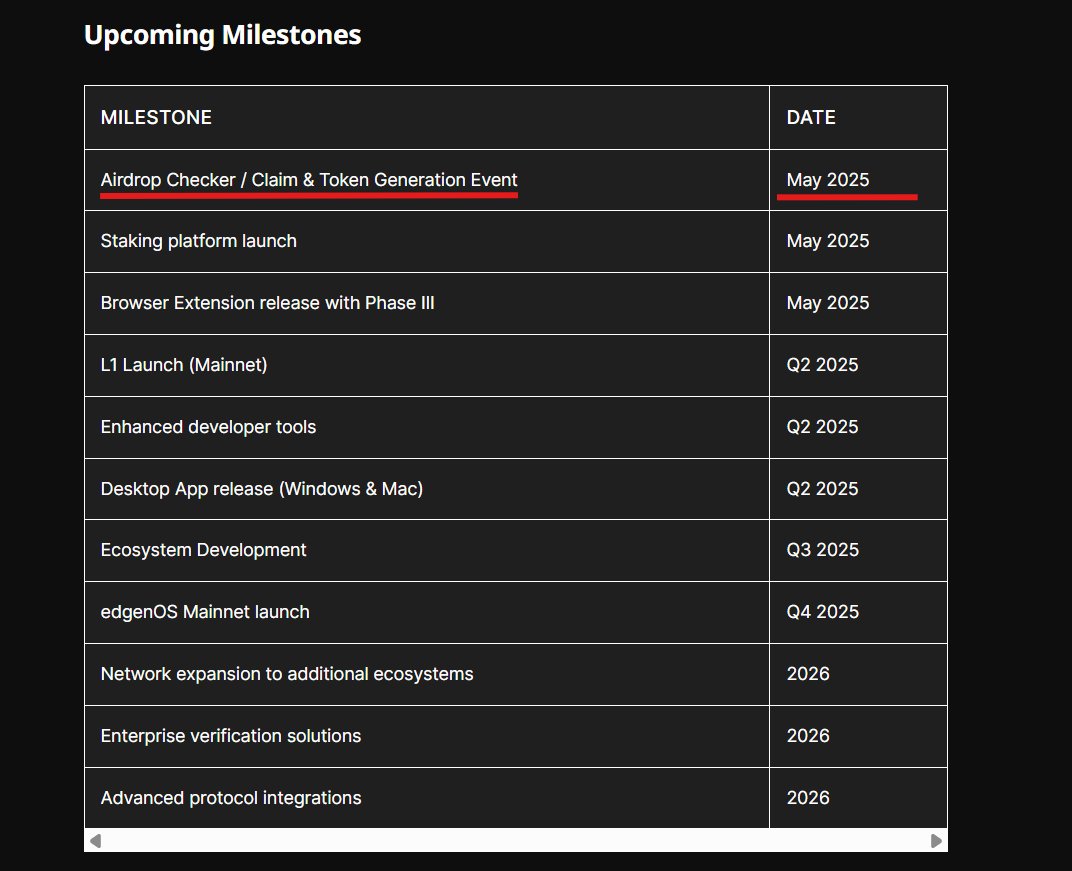Click Q2 2025 date for Desktop App release
The height and width of the screenshot is (871, 1072).
tap(822, 489)
